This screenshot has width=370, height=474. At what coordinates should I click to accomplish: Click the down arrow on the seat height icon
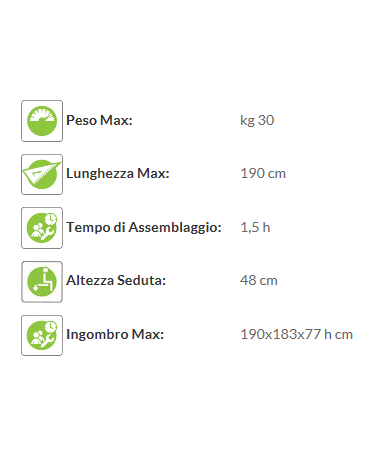[36, 288]
